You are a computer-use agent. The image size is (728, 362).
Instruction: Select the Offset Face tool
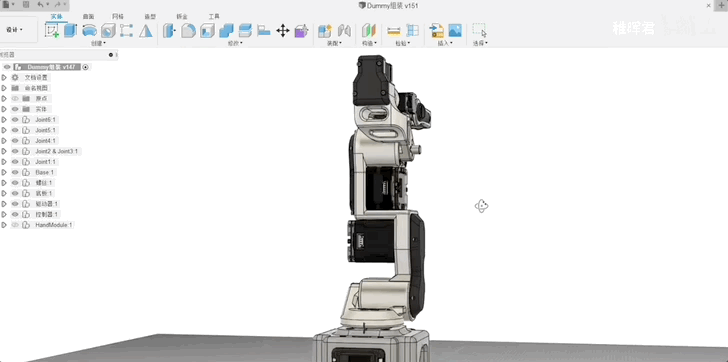(x=245, y=31)
